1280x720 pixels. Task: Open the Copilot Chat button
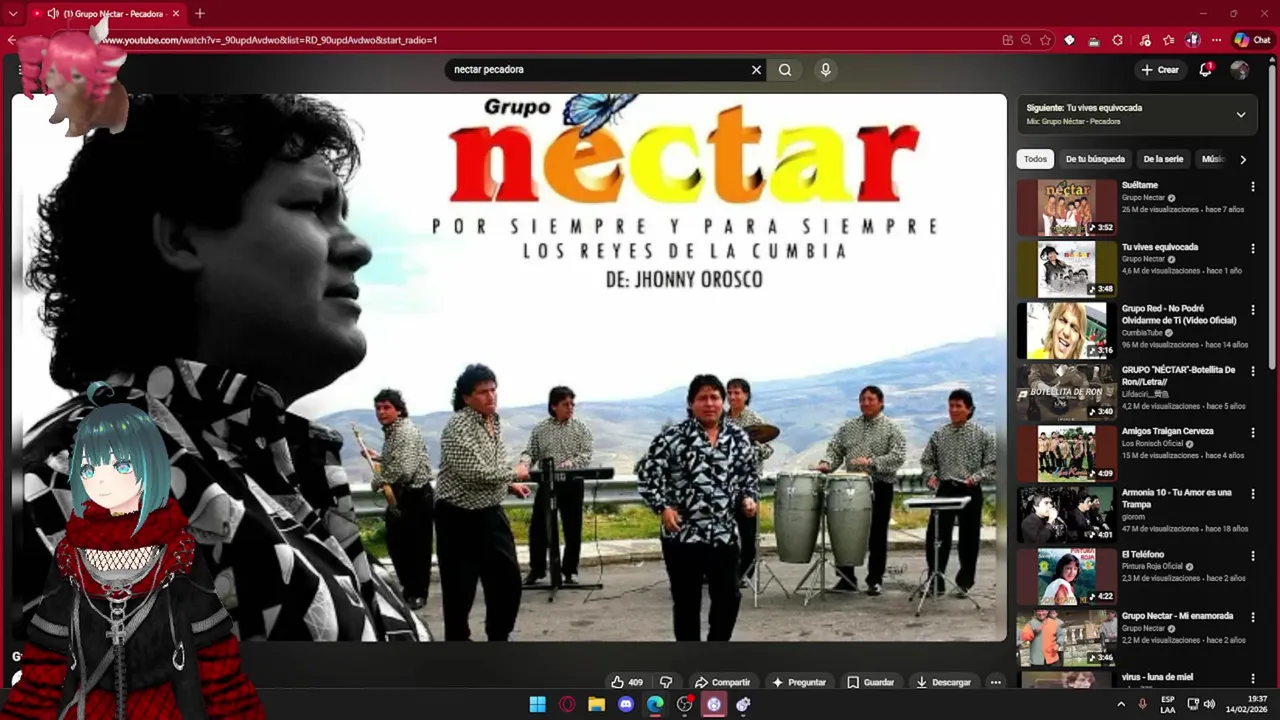1252,40
